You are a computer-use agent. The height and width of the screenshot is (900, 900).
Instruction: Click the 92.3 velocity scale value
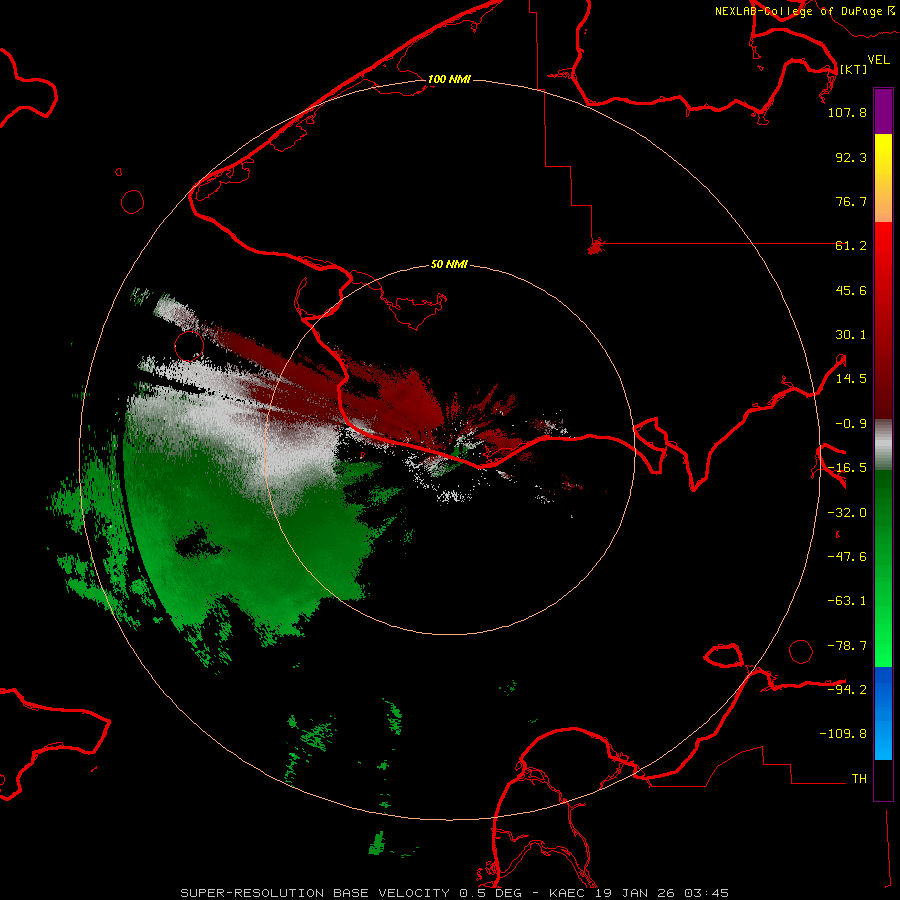851,157
